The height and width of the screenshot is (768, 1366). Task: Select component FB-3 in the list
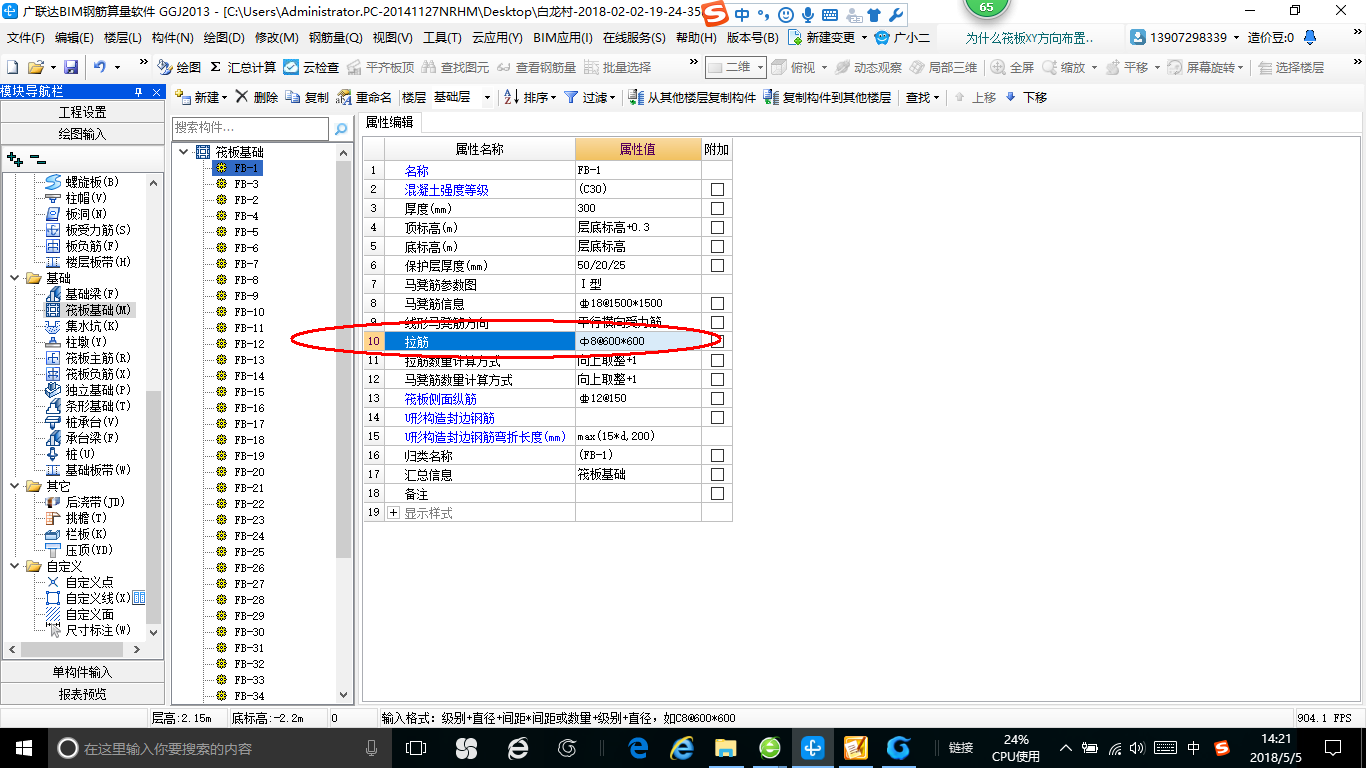[246, 184]
